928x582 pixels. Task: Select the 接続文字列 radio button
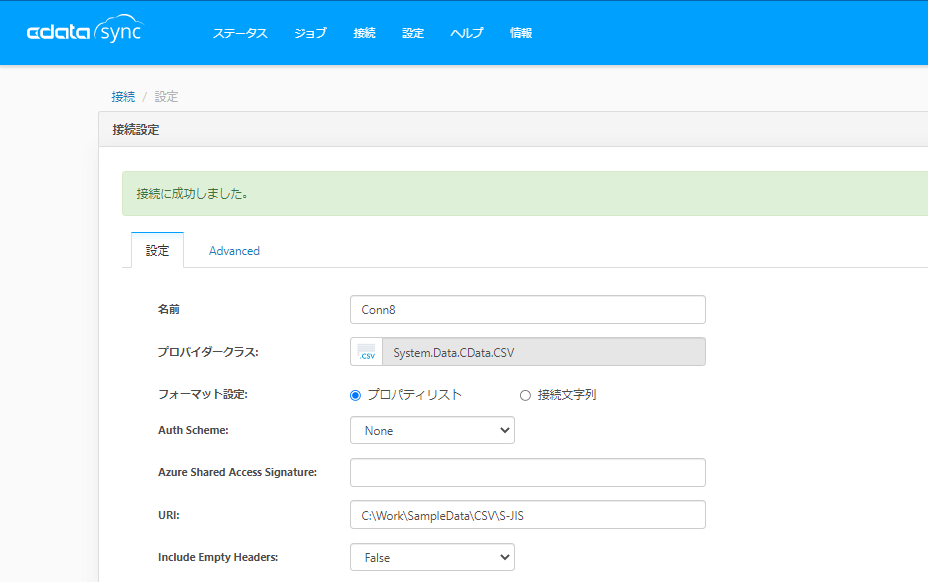tap(525, 395)
